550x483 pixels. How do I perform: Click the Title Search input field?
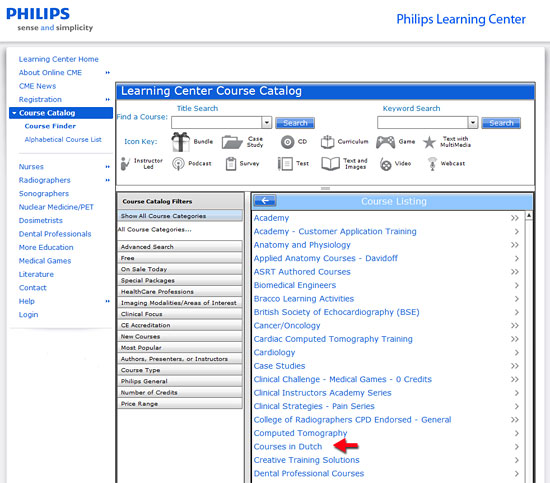[x=216, y=123]
